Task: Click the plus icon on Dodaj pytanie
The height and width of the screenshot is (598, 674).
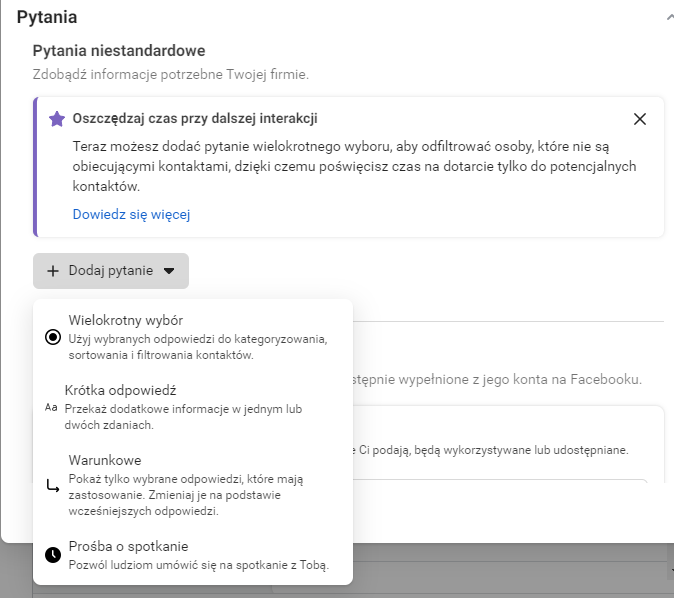Action: (53, 271)
